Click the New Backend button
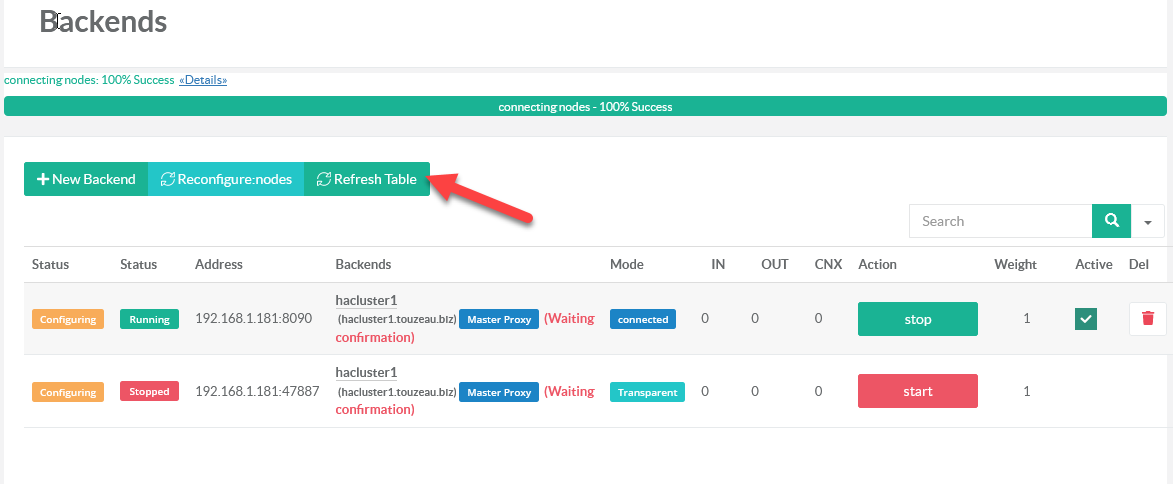The image size is (1173, 484). tap(86, 179)
